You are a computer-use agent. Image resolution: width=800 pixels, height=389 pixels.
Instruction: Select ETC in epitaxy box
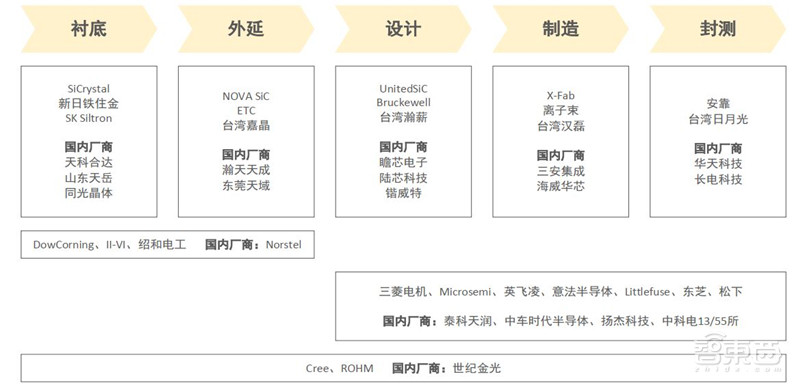[246, 111]
